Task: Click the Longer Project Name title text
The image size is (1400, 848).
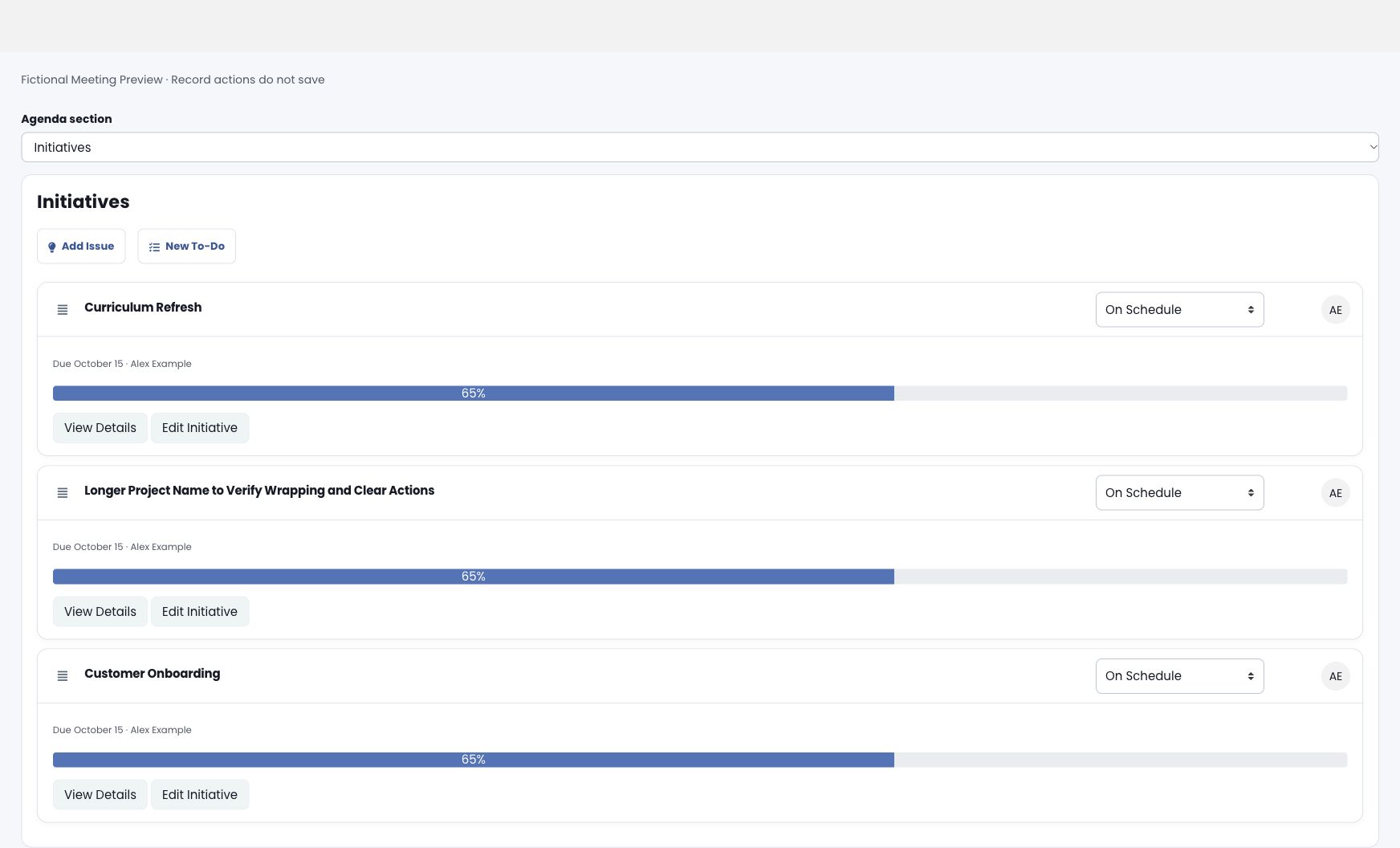Action: [259, 491]
